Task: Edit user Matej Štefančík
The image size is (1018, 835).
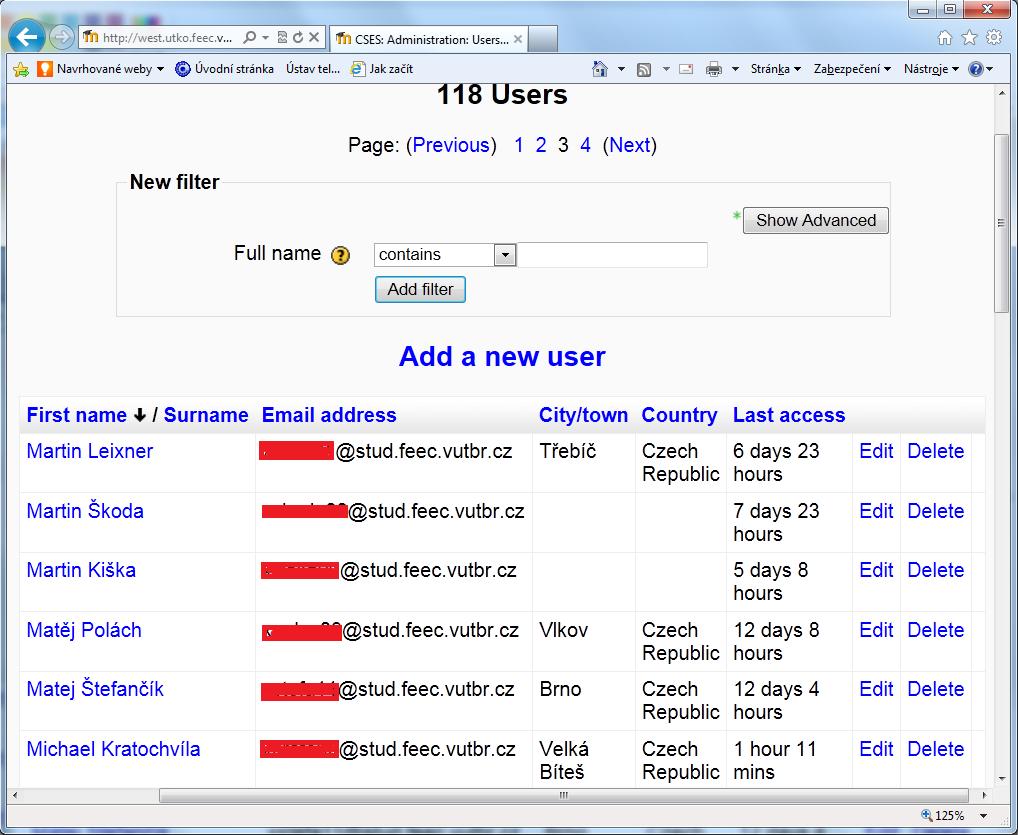Action: click(876, 689)
